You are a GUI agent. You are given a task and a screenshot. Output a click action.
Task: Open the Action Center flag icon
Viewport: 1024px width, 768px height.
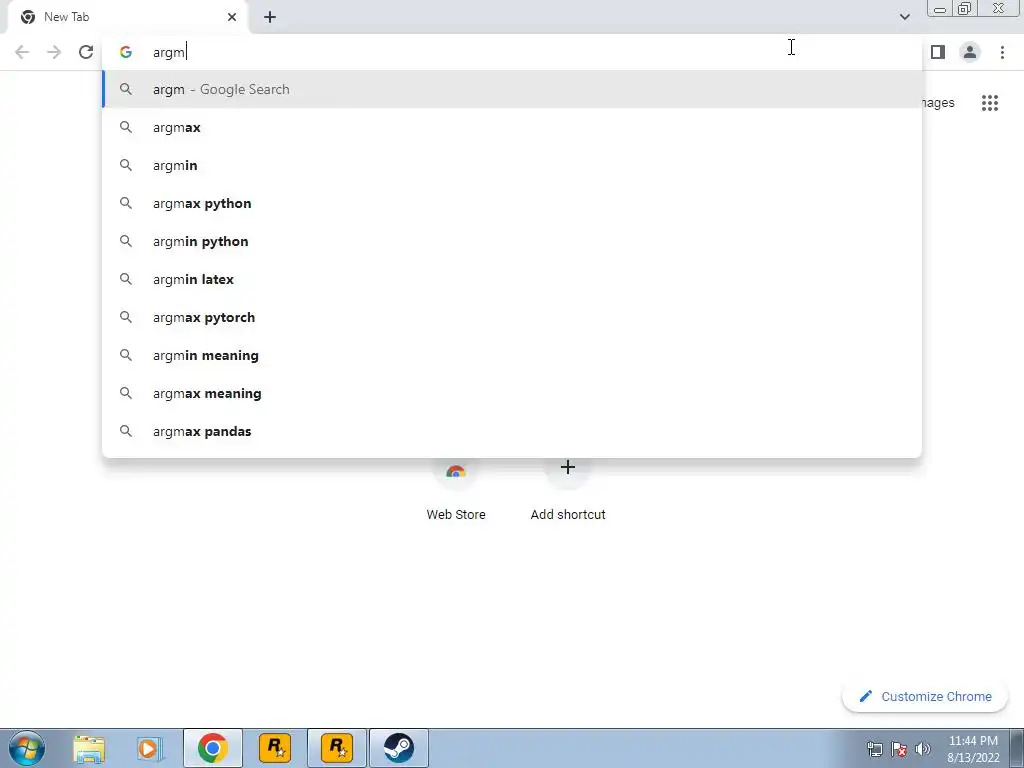click(x=899, y=749)
